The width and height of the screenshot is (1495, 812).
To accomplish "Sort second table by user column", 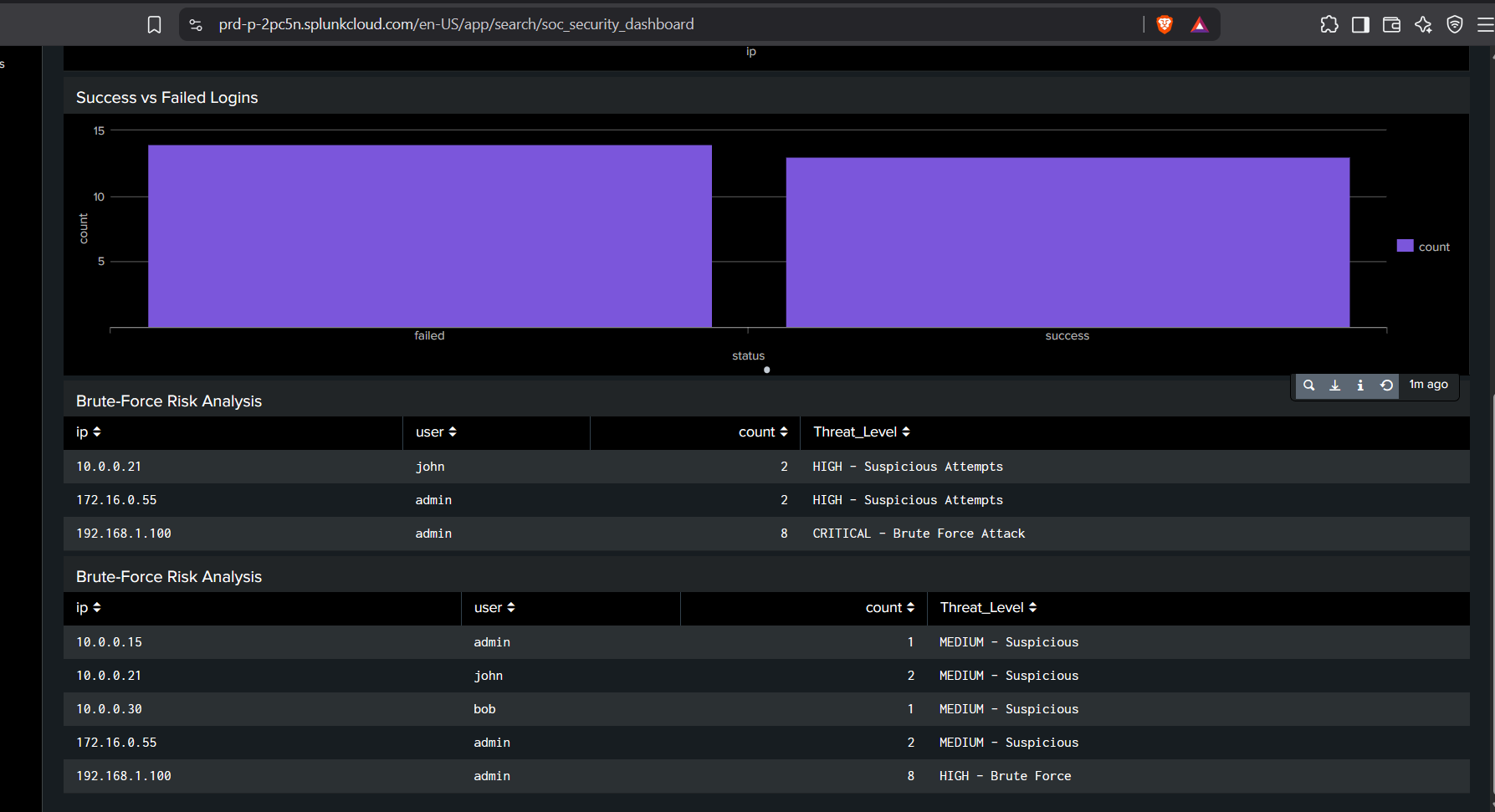I will pos(494,608).
